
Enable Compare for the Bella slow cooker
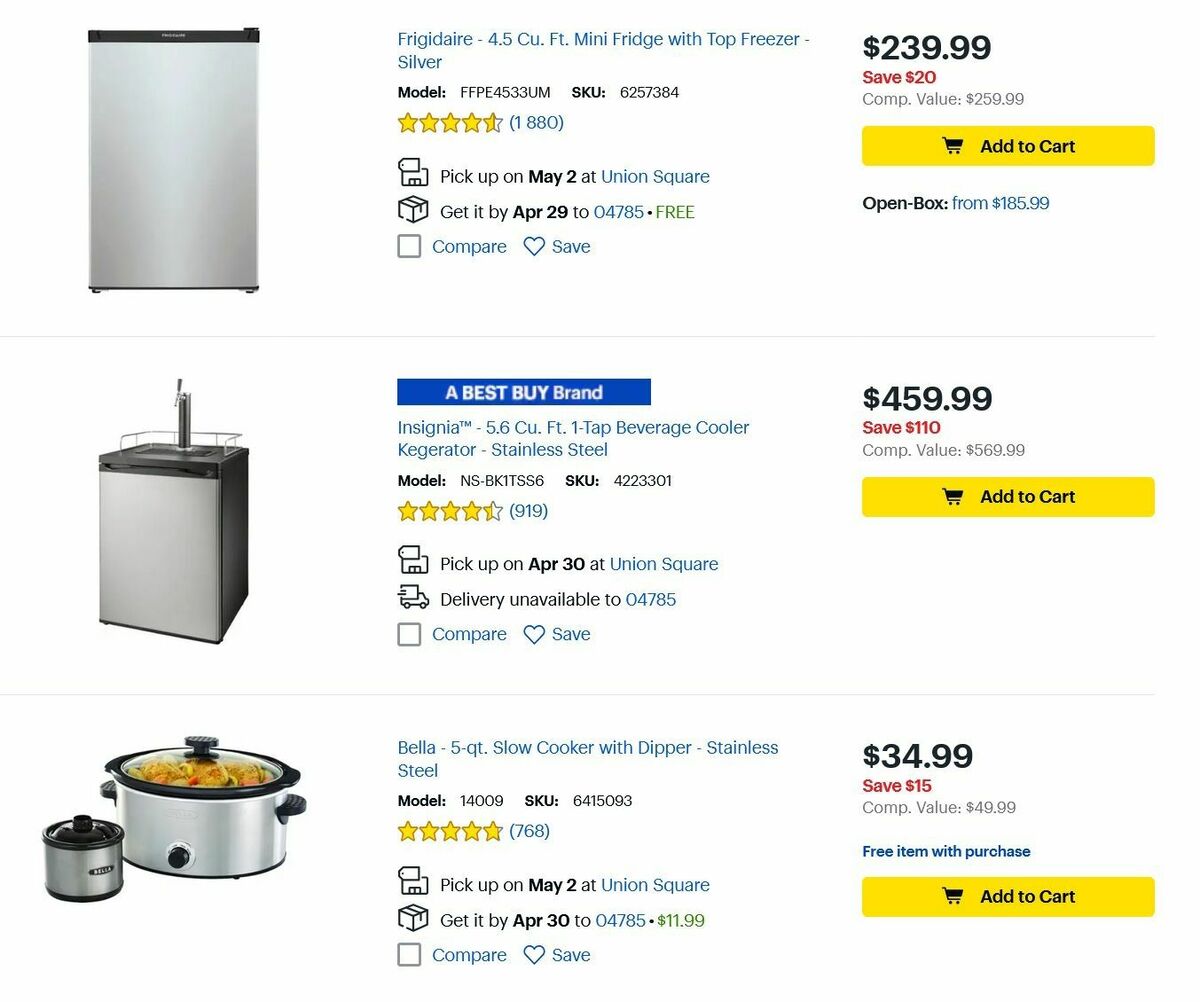409,954
